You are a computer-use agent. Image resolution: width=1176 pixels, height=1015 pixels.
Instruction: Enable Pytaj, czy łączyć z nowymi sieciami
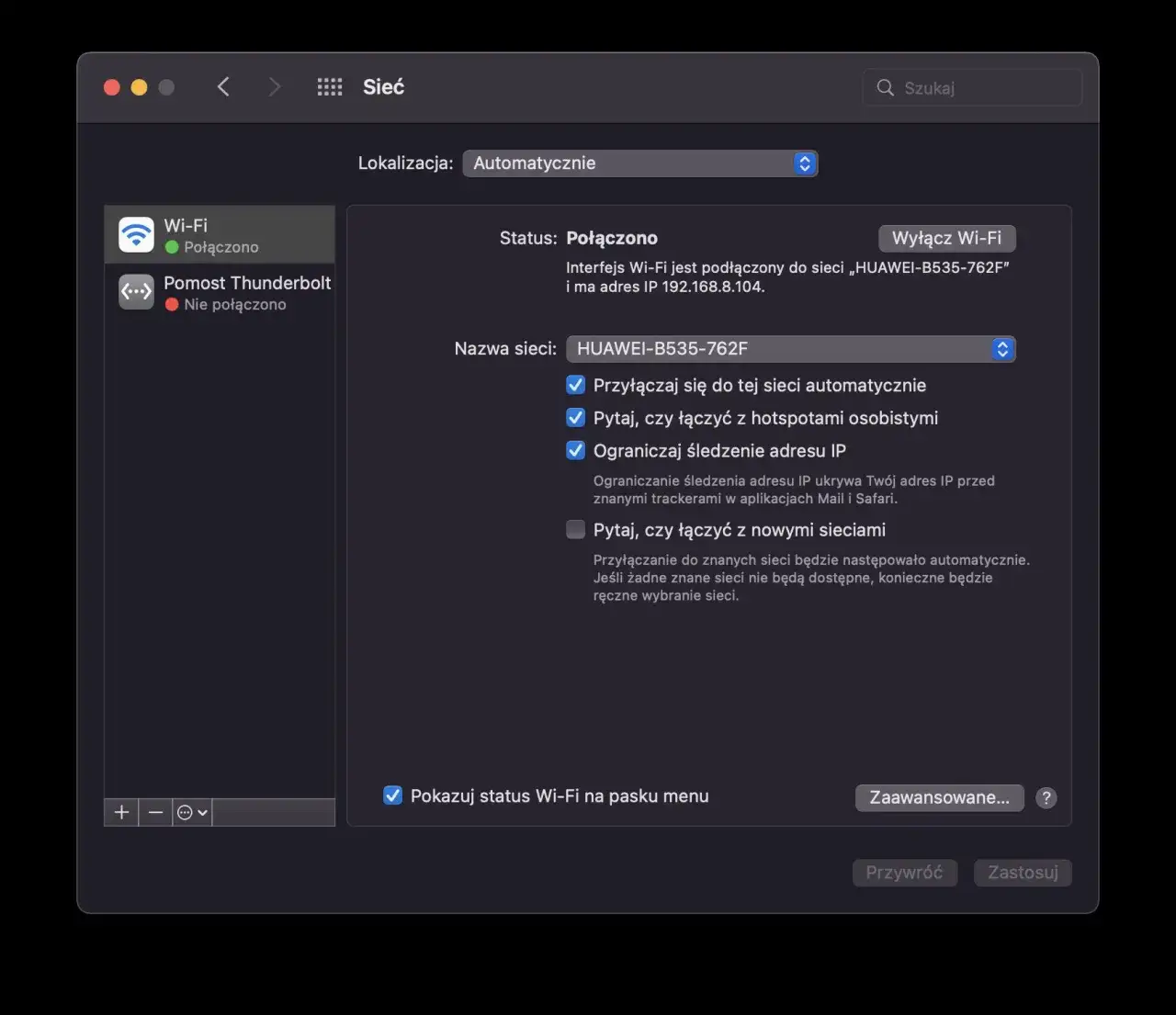[x=576, y=529]
